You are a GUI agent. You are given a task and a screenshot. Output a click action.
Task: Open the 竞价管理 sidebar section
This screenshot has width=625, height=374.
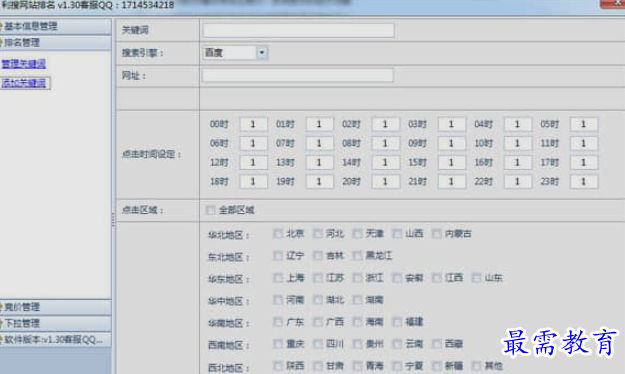click(x=55, y=307)
